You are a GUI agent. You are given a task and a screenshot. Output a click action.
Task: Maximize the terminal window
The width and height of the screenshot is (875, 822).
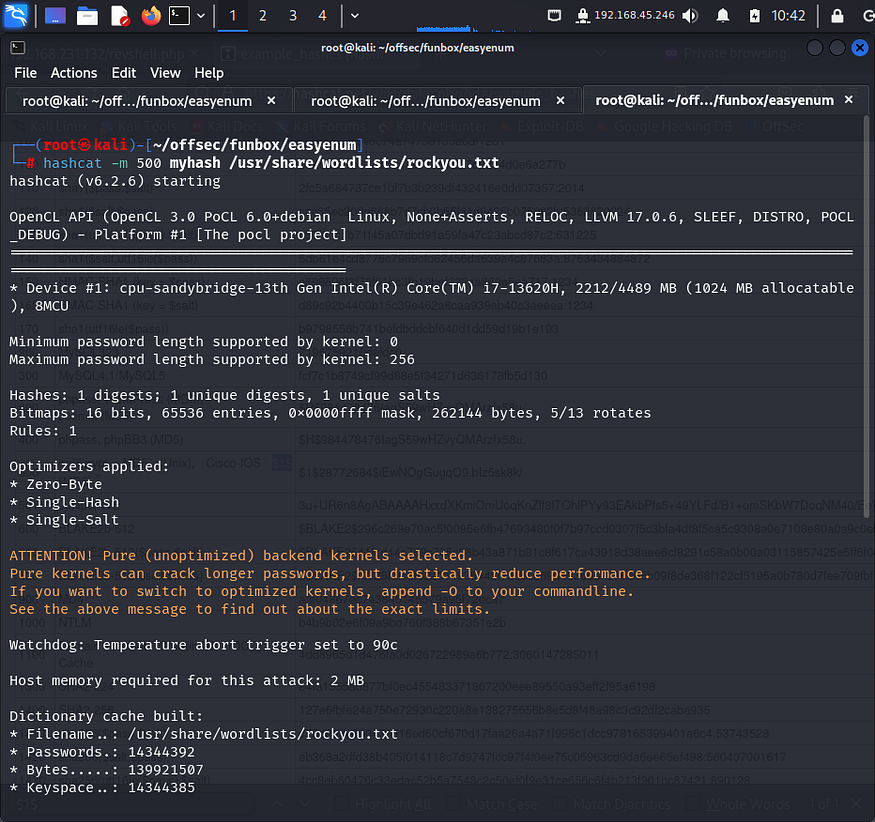(837, 48)
